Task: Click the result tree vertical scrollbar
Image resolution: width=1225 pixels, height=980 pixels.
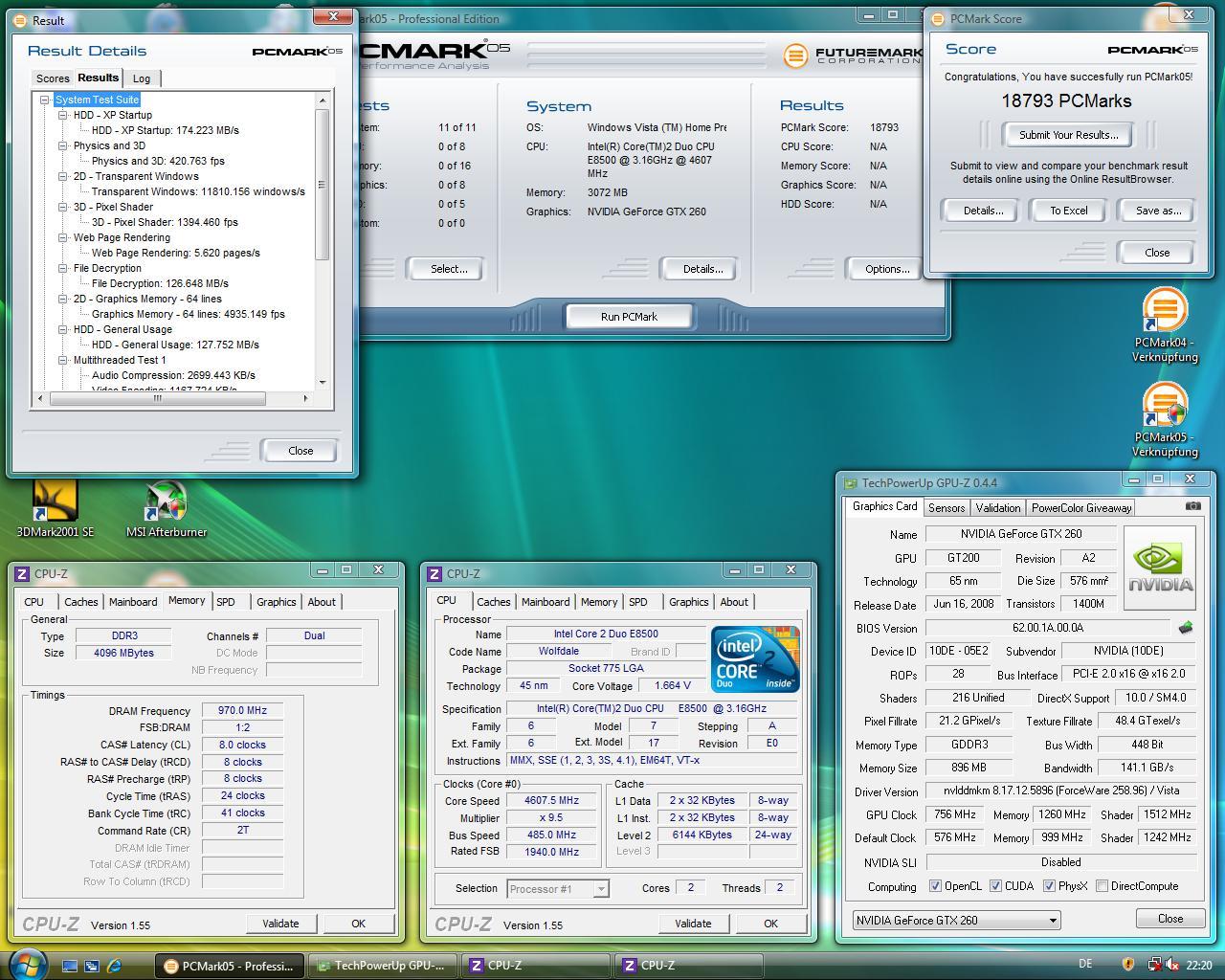Action: 322,184
